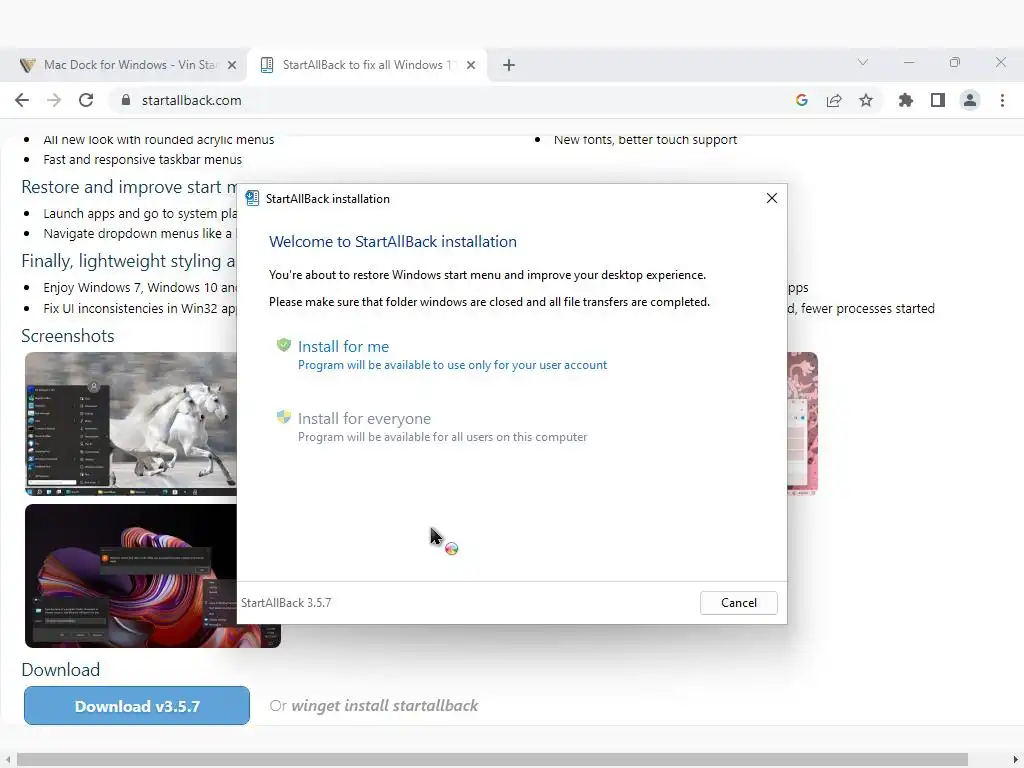Click the browser forward arrow
Viewport: 1024px width, 768px height.
54,100
